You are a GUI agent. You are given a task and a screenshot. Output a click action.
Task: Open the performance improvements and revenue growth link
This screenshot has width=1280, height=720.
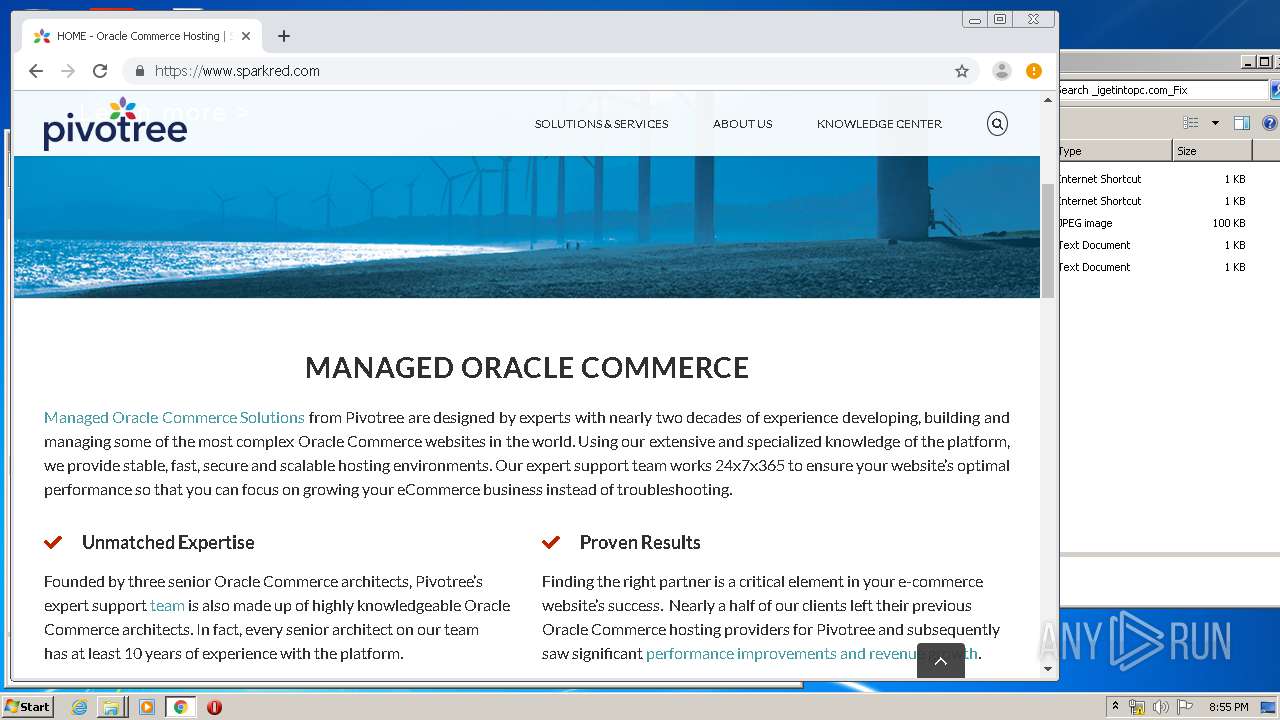pos(812,653)
